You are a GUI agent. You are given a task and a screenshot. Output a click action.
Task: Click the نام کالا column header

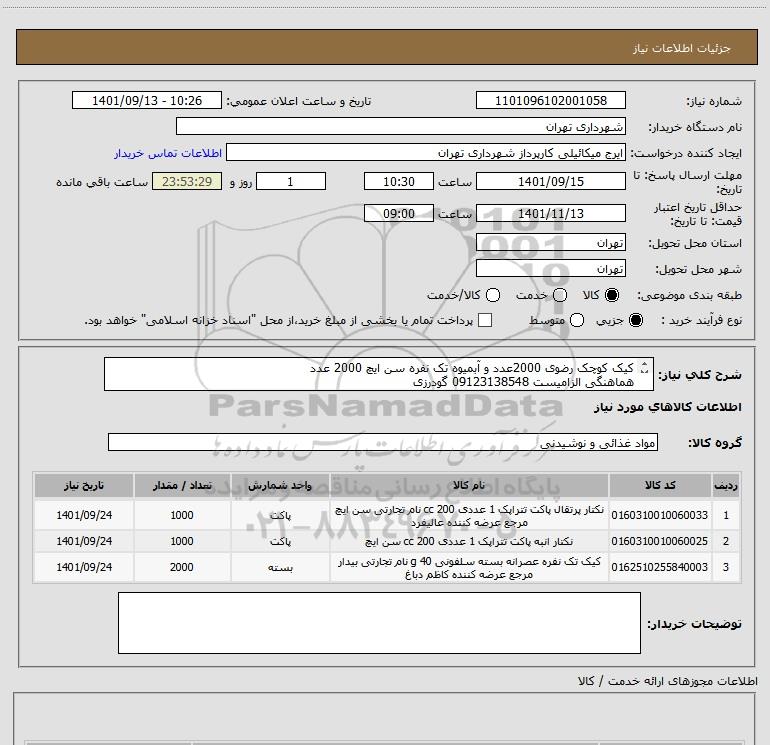point(469,486)
